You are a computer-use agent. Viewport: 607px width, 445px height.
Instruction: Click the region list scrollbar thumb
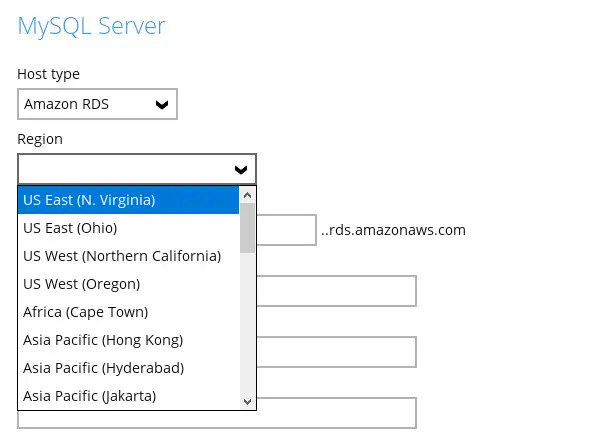(248, 230)
